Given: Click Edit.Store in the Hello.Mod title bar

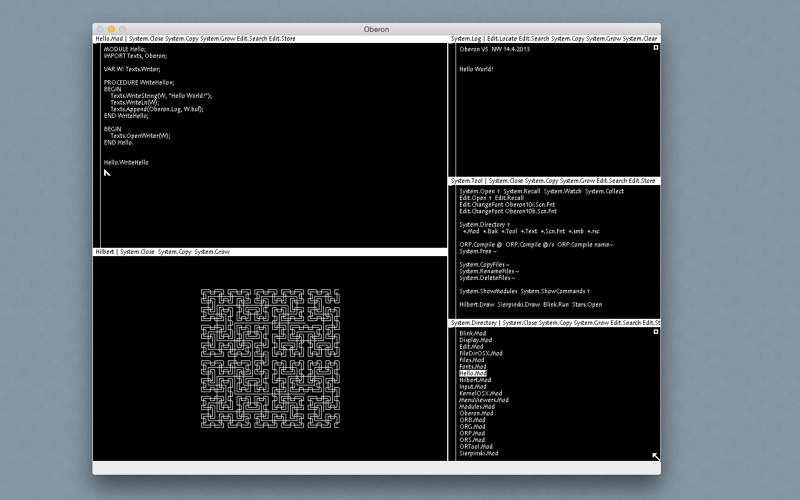Looking at the screenshot, I should pyautogui.click(x=280, y=38).
